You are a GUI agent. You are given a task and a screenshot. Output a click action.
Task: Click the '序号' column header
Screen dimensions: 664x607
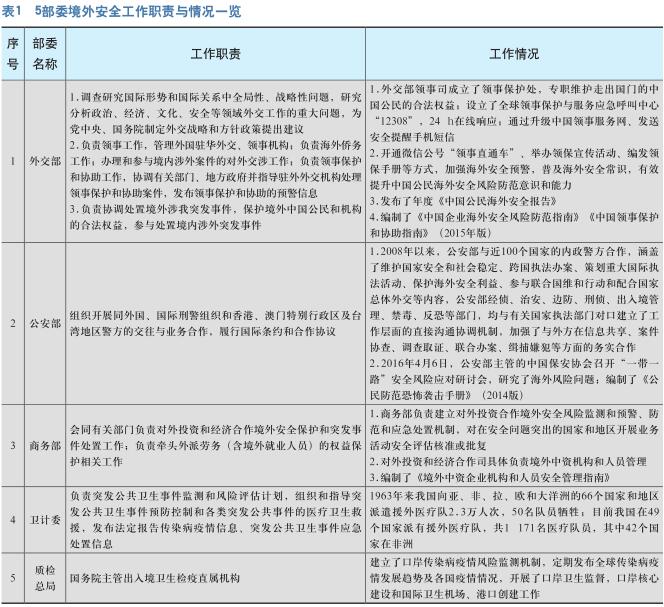click(12, 54)
